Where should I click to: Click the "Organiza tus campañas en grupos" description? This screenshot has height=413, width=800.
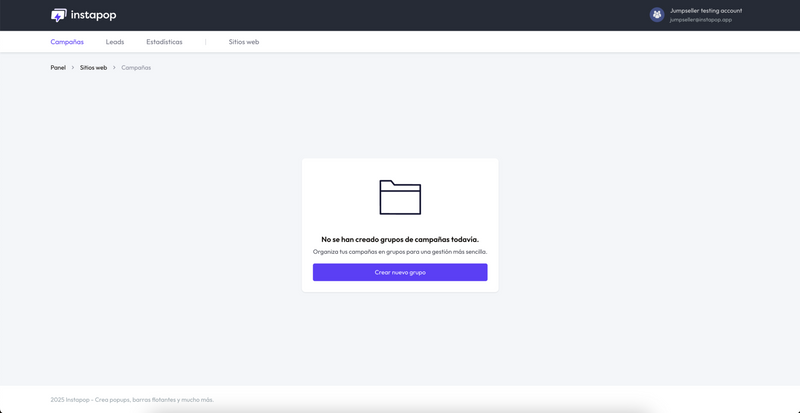400,252
